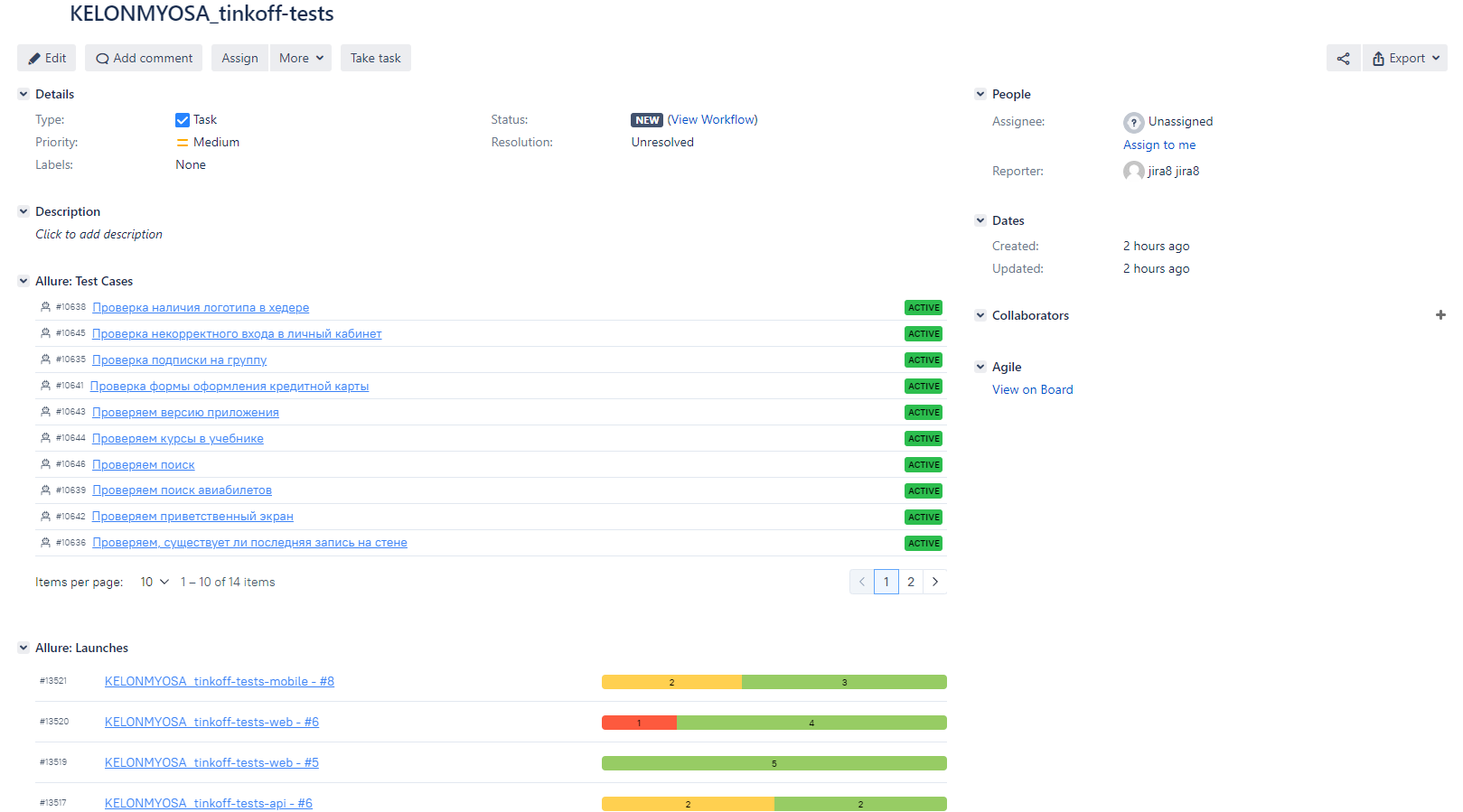The width and height of the screenshot is (1463, 812).
Task: Click the manual test icon for case #10645
Action: 45,333
